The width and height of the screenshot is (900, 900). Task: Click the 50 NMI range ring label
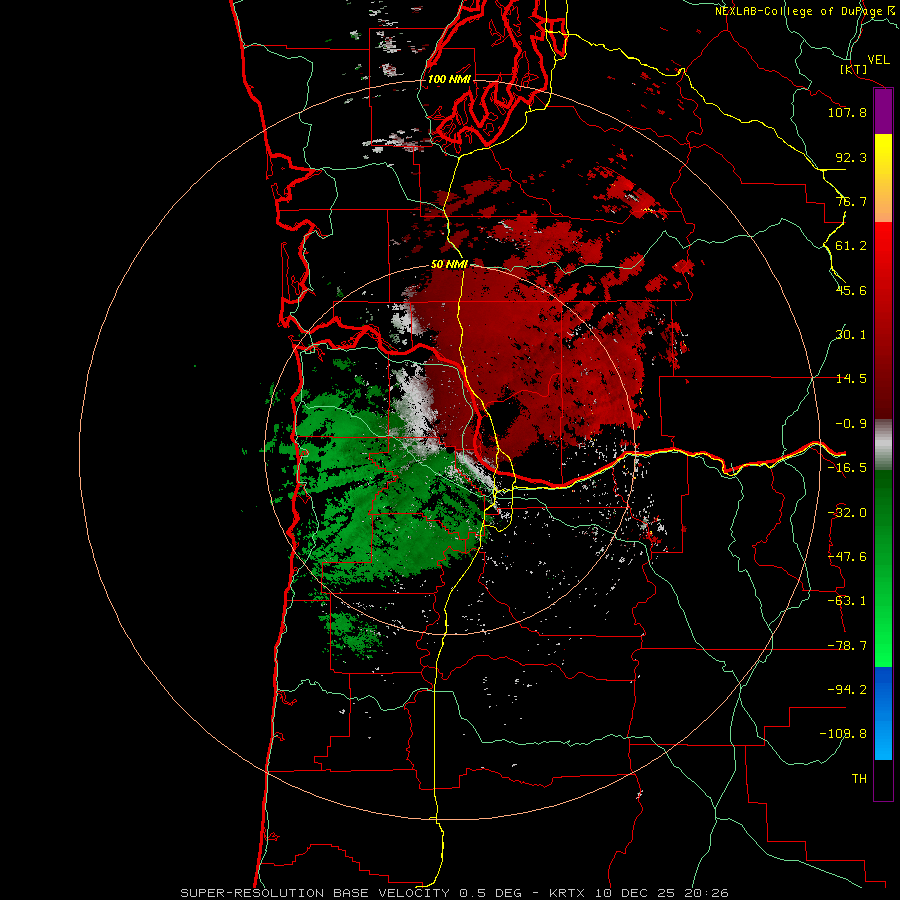point(449,265)
